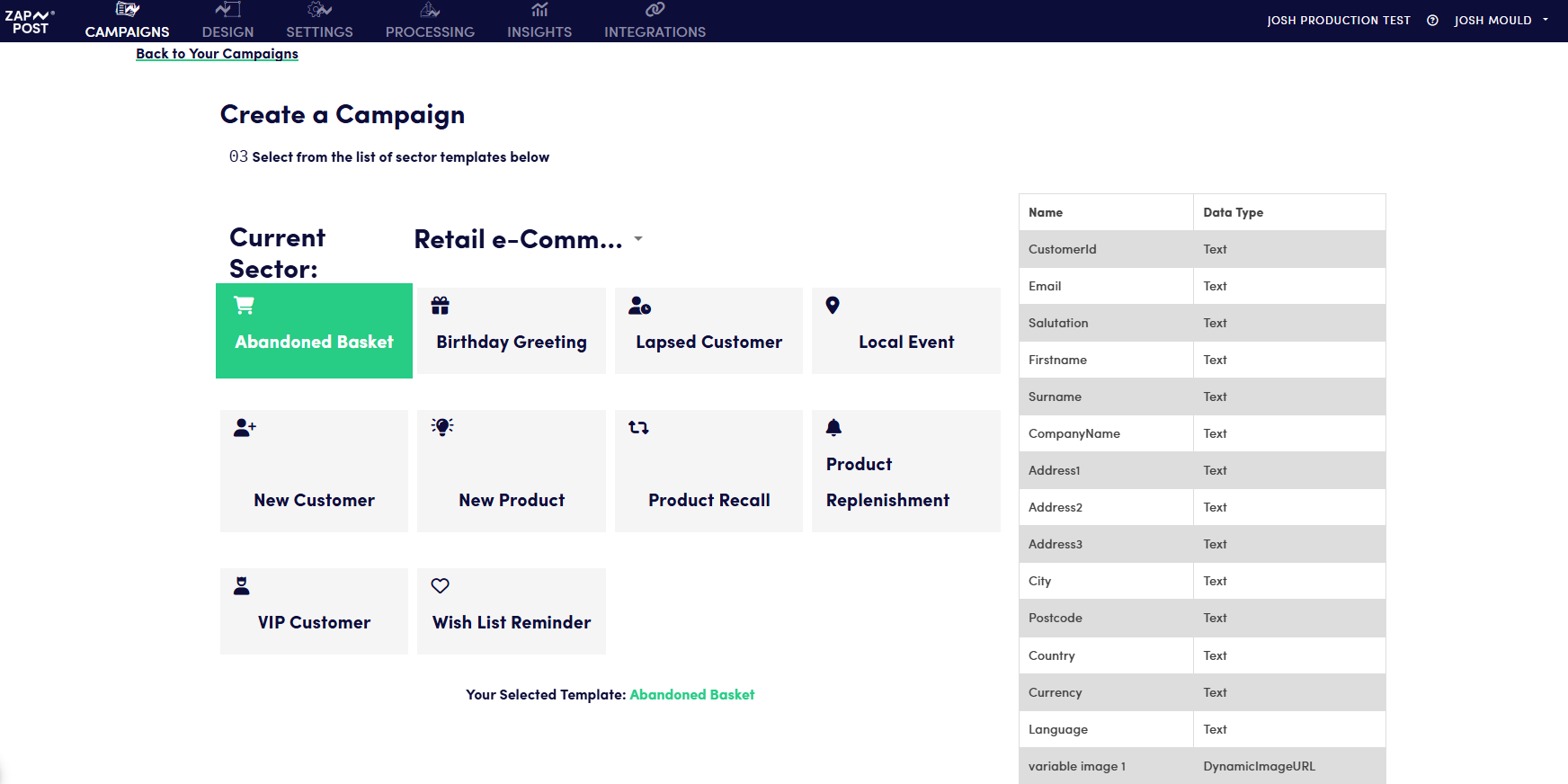The image size is (1568, 784).
Task: Select the Lapsed Customer template
Action: [x=708, y=331]
